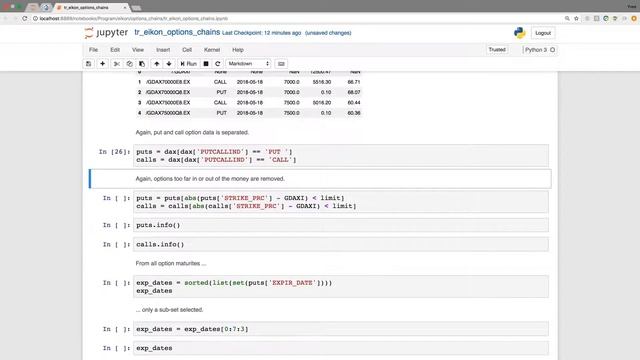The height and width of the screenshot is (360, 640).
Task: Click /GDAX75000Q8.EX table cell
Action: 168,113
